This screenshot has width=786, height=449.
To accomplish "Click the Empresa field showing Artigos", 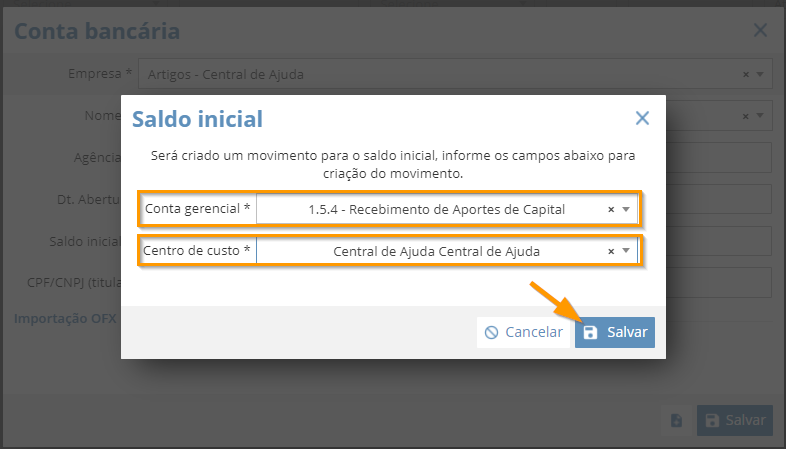I will (455, 74).
